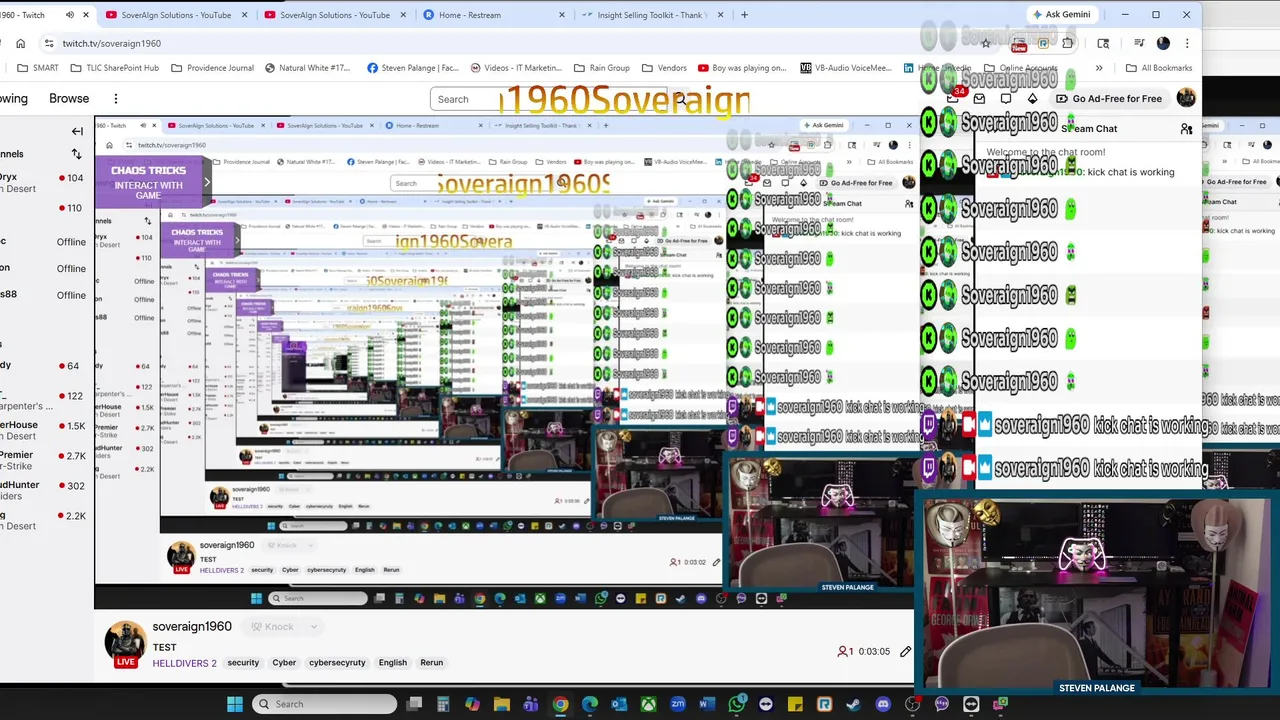The height and width of the screenshot is (720, 1280).
Task: Click the Get Bits diamond icon in Twitch header
Action: click(x=1032, y=98)
